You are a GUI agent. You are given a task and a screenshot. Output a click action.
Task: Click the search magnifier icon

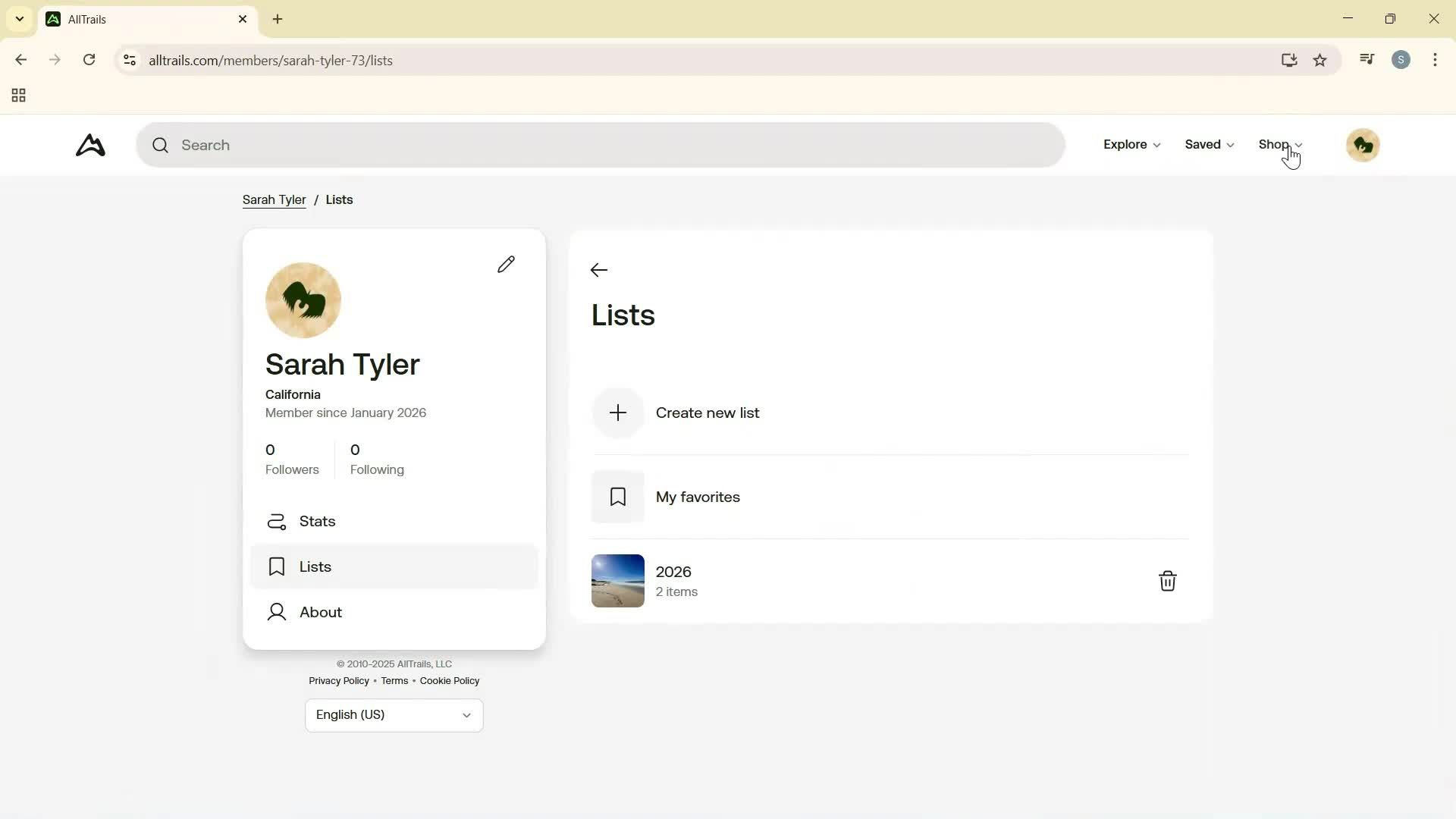pyautogui.click(x=161, y=145)
